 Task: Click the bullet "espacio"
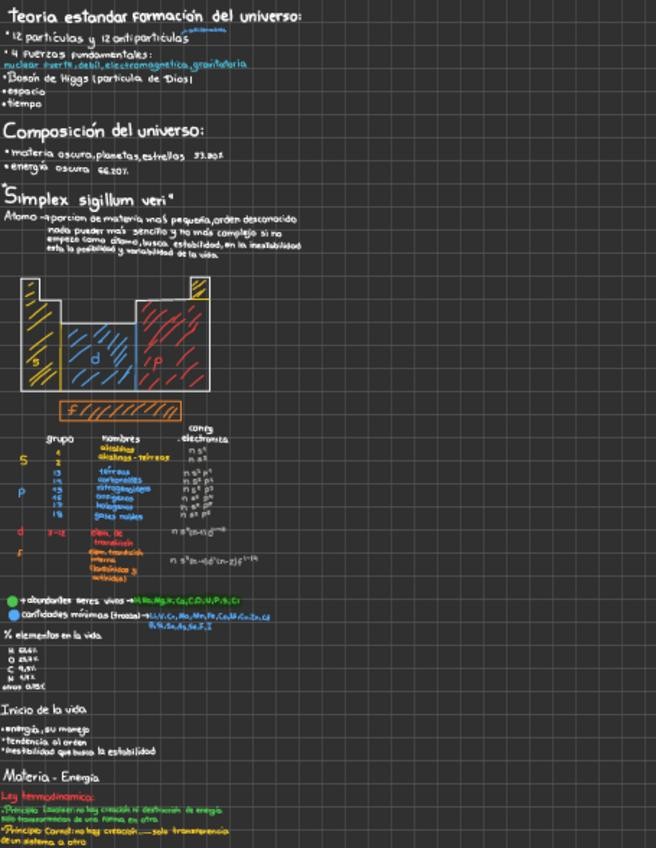(24, 92)
